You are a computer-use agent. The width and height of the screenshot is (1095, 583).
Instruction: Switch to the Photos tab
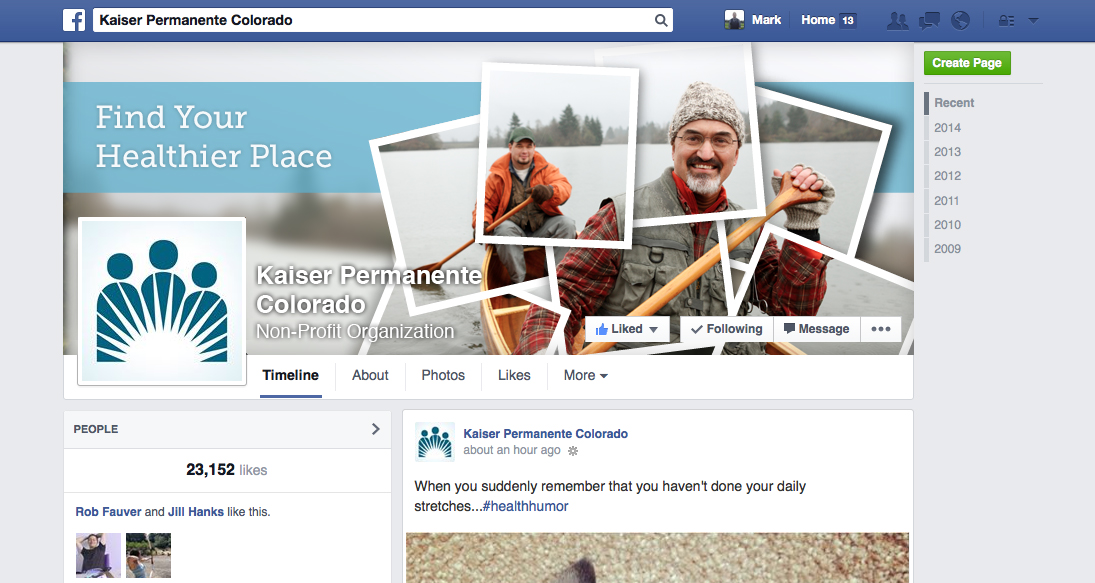[x=443, y=376]
